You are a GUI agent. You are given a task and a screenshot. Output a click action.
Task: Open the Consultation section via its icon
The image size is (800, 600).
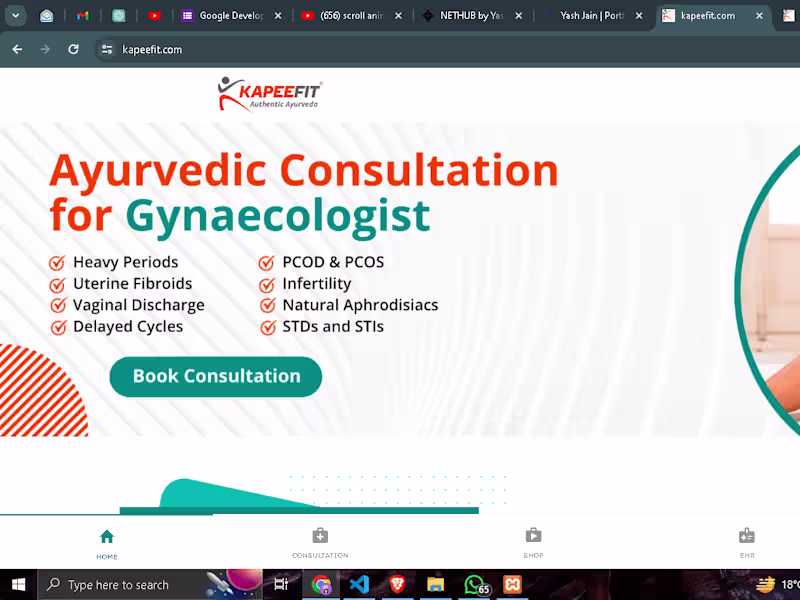click(x=320, y=535)
